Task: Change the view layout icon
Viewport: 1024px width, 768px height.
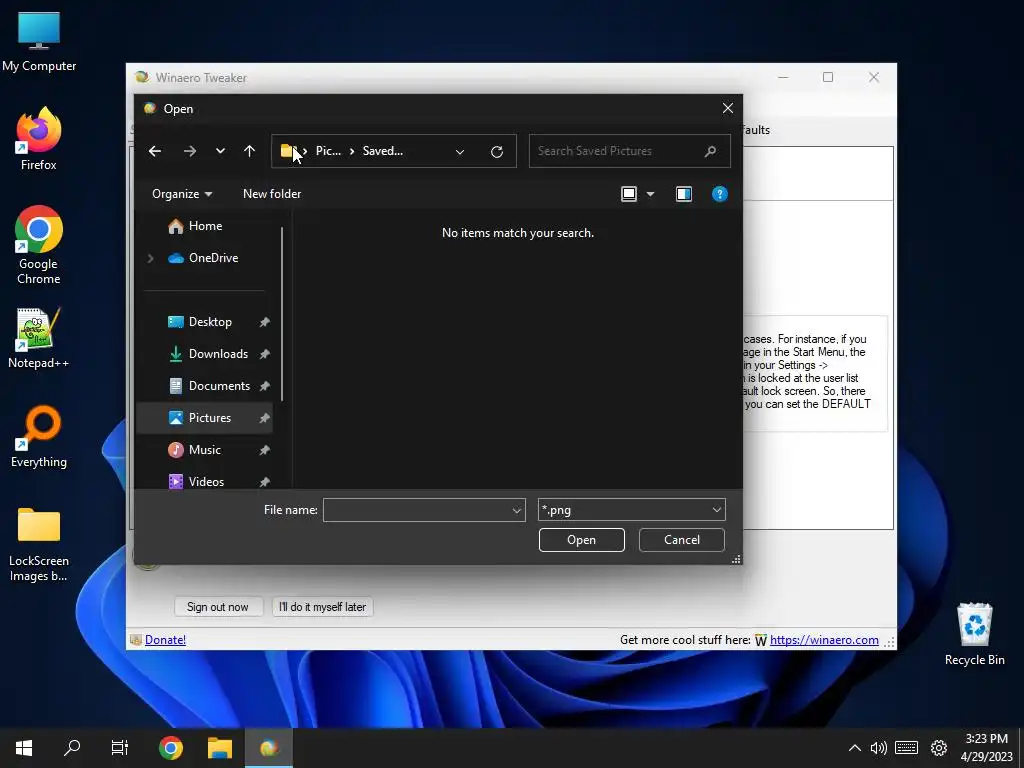Action: pos(629,194)
